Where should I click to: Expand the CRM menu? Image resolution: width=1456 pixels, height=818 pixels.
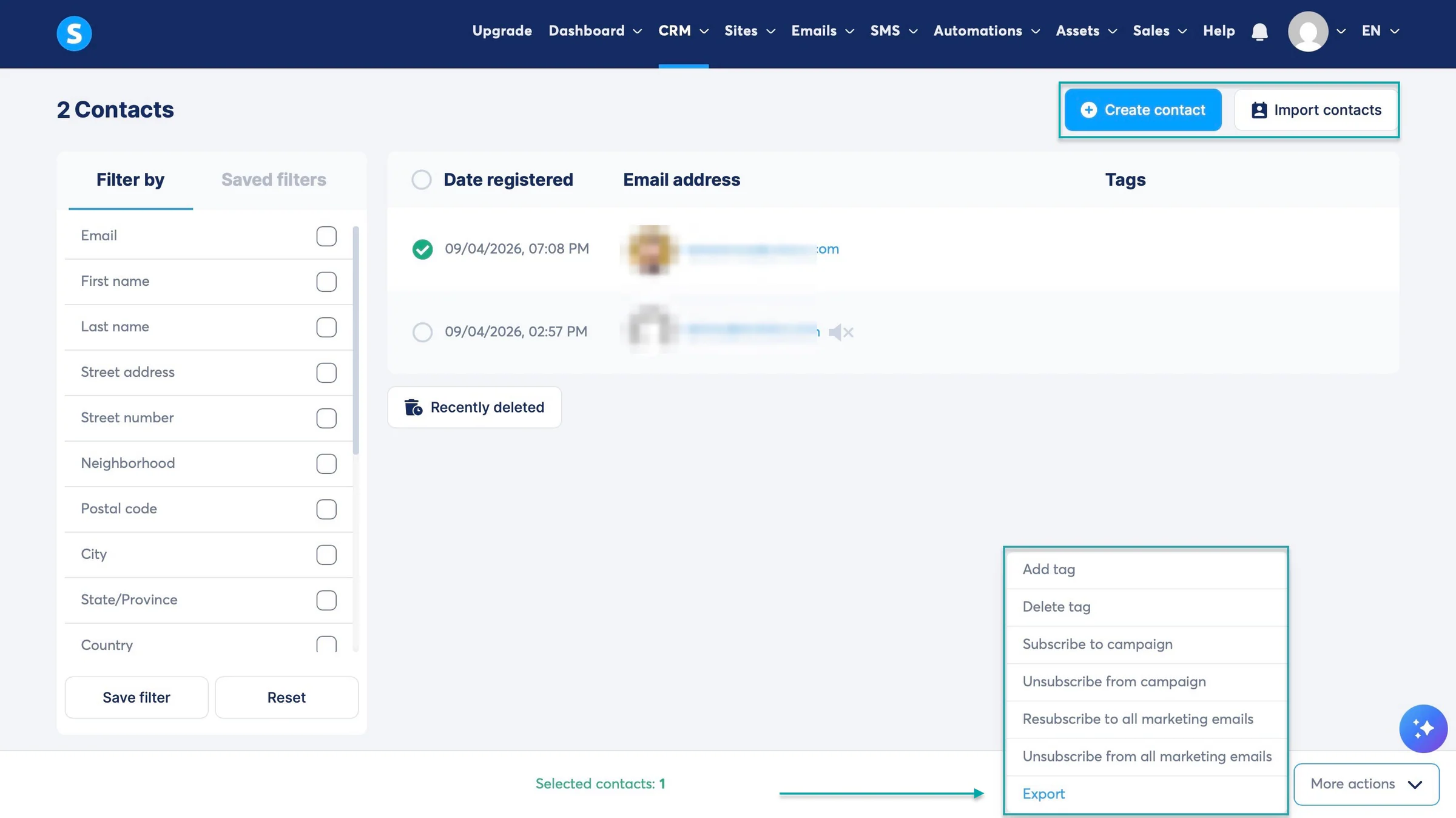click(683, 30)
